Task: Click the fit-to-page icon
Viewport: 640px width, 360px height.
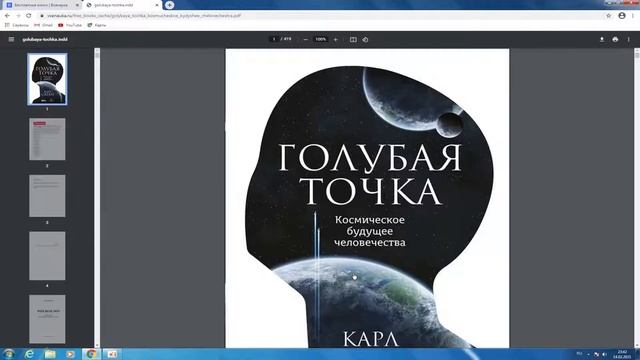Action: [x=353, y=40]
